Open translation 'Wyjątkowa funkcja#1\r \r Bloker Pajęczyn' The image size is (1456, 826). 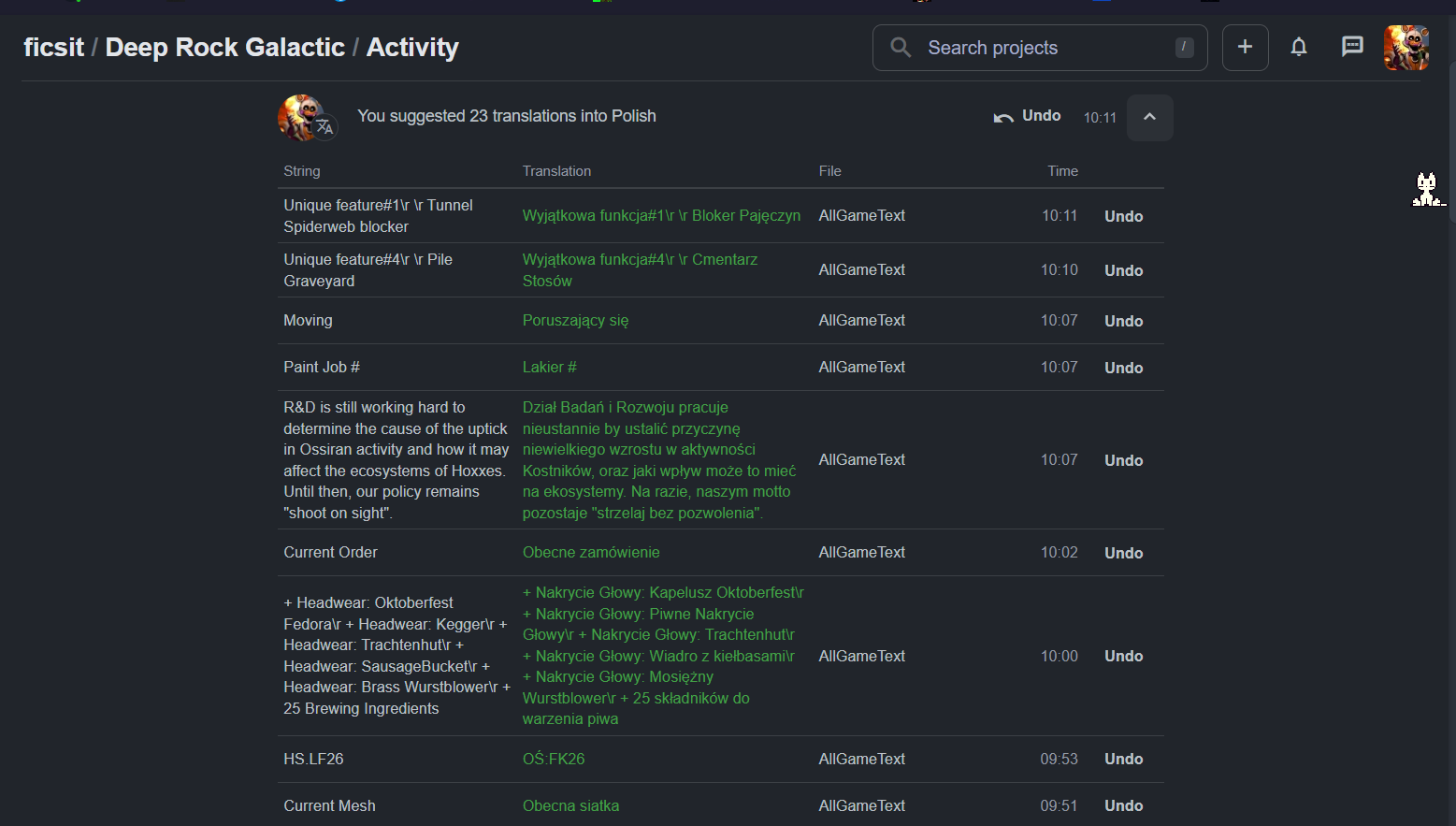(661, 215)
